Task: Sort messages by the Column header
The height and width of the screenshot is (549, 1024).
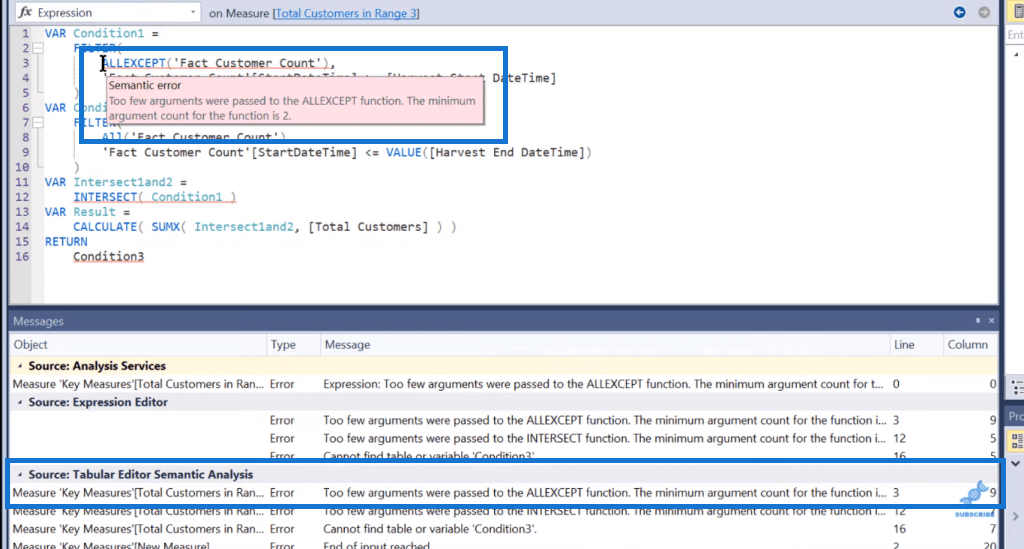Action: click(x=970, y=345)
